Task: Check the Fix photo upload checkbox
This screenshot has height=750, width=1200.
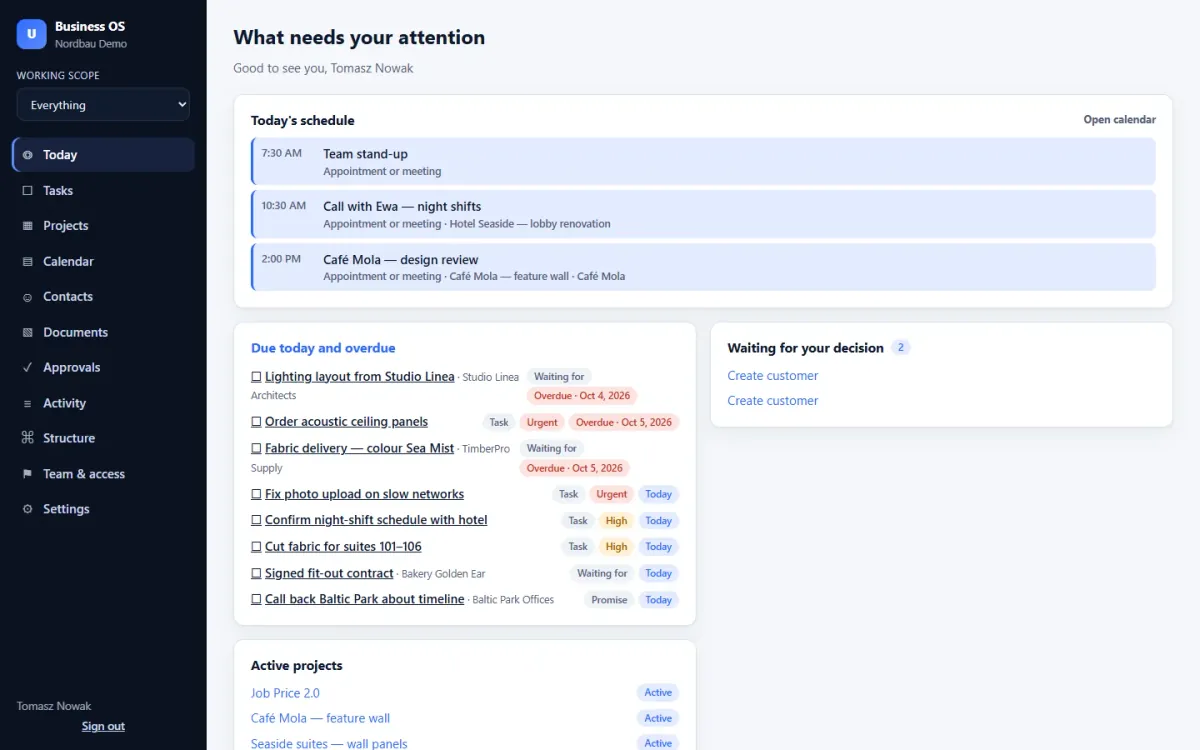Action: (256, 495)
